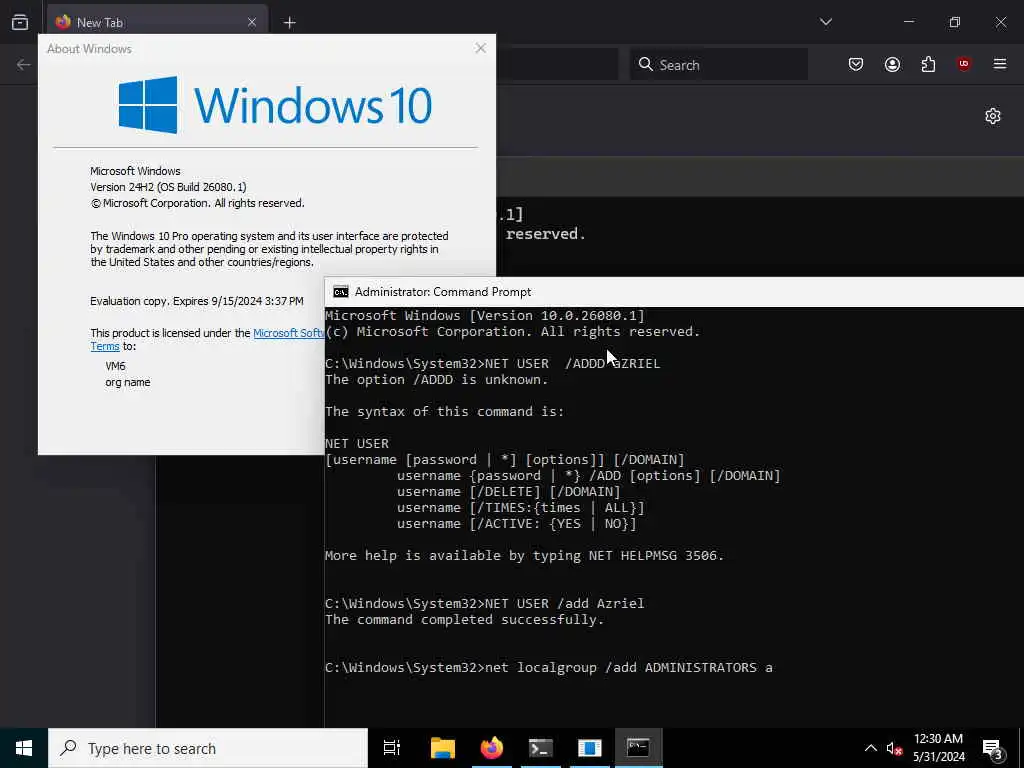
Task: Click Version 24H2 (OS Build 26080.1) text
Action: coord(168,187)
